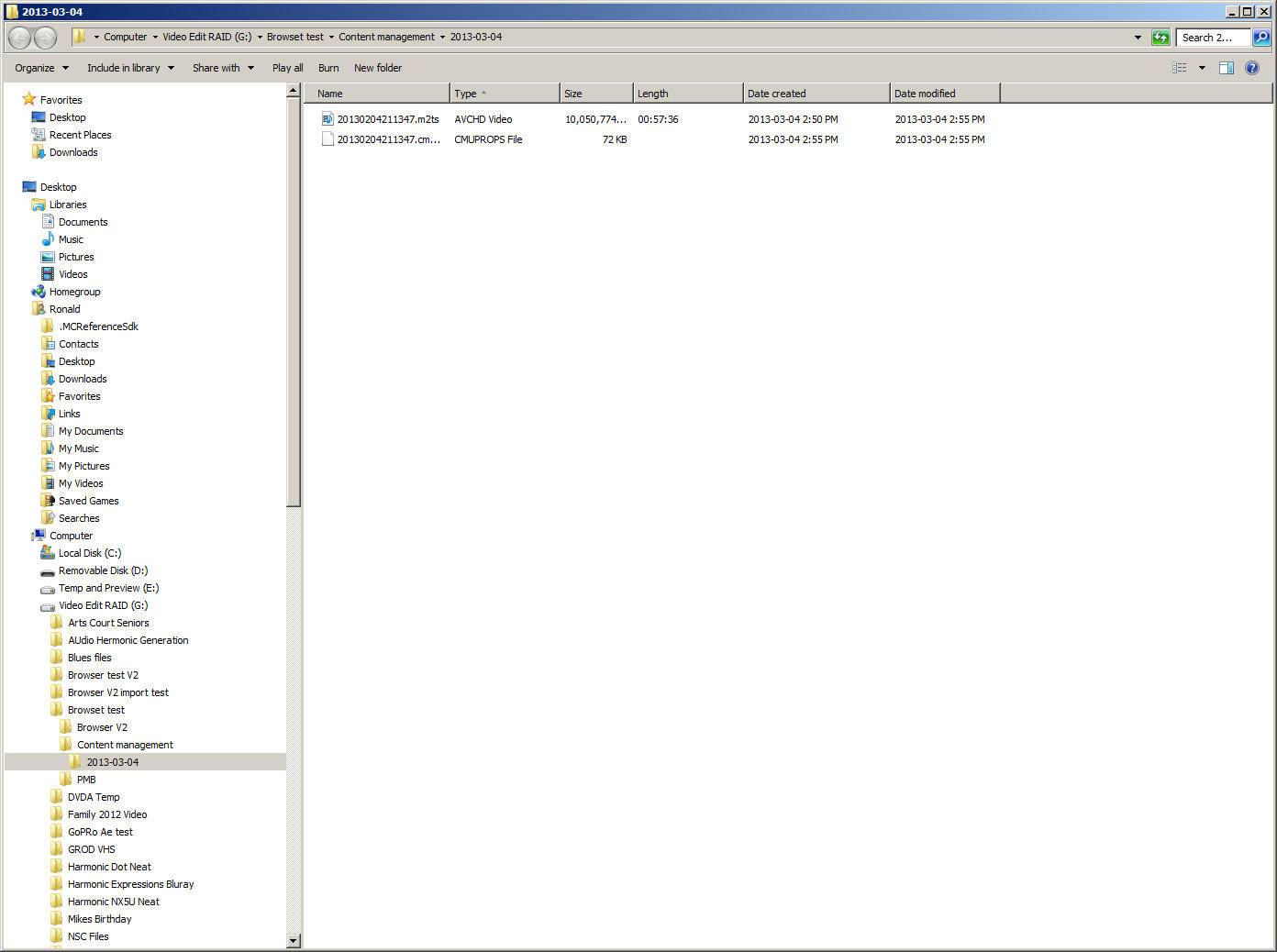This screenshot has height=952, width=1277.
Task: Select Local Disk (C:) drive
Action: click(x=89, y=553)
